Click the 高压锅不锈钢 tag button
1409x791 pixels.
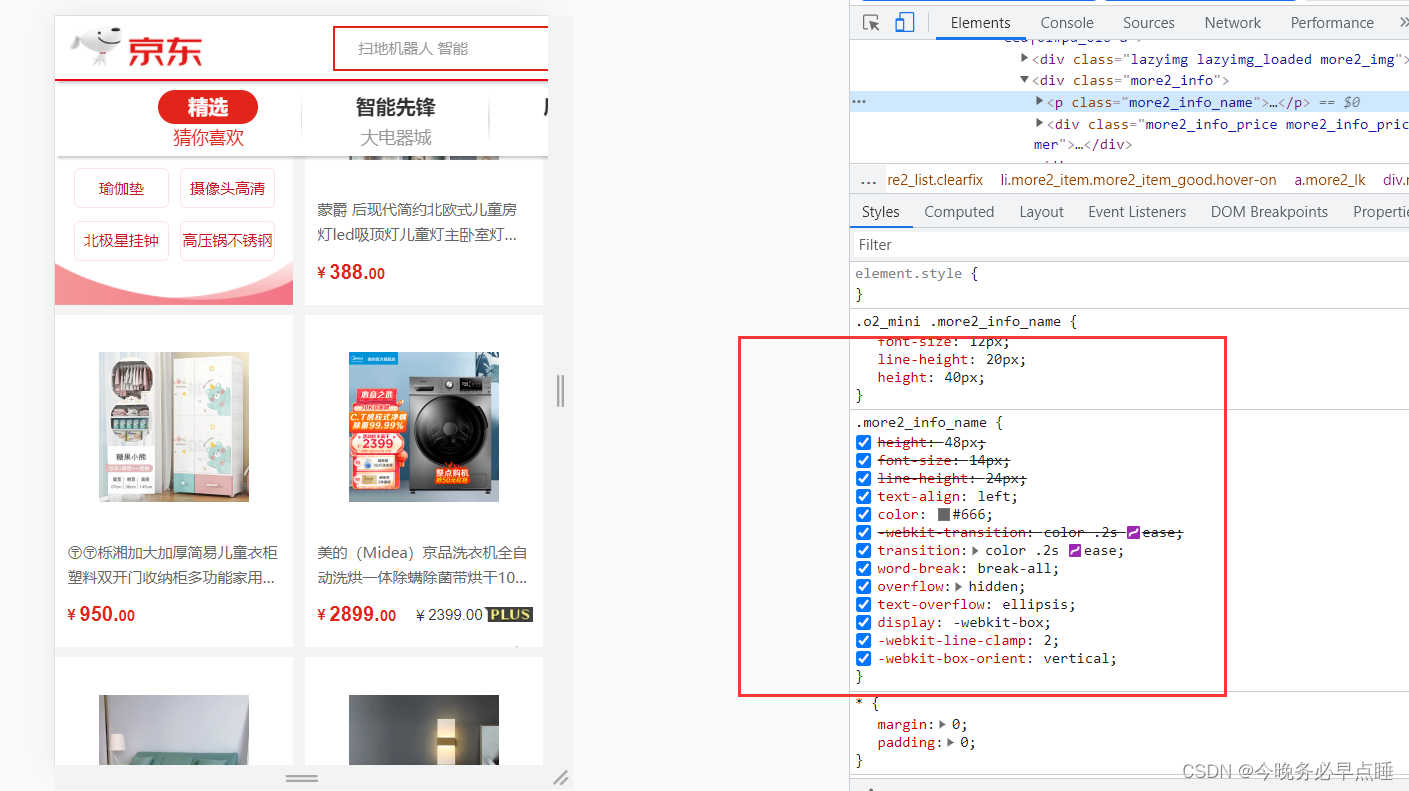pyautogui.click(x=227, y=241)
